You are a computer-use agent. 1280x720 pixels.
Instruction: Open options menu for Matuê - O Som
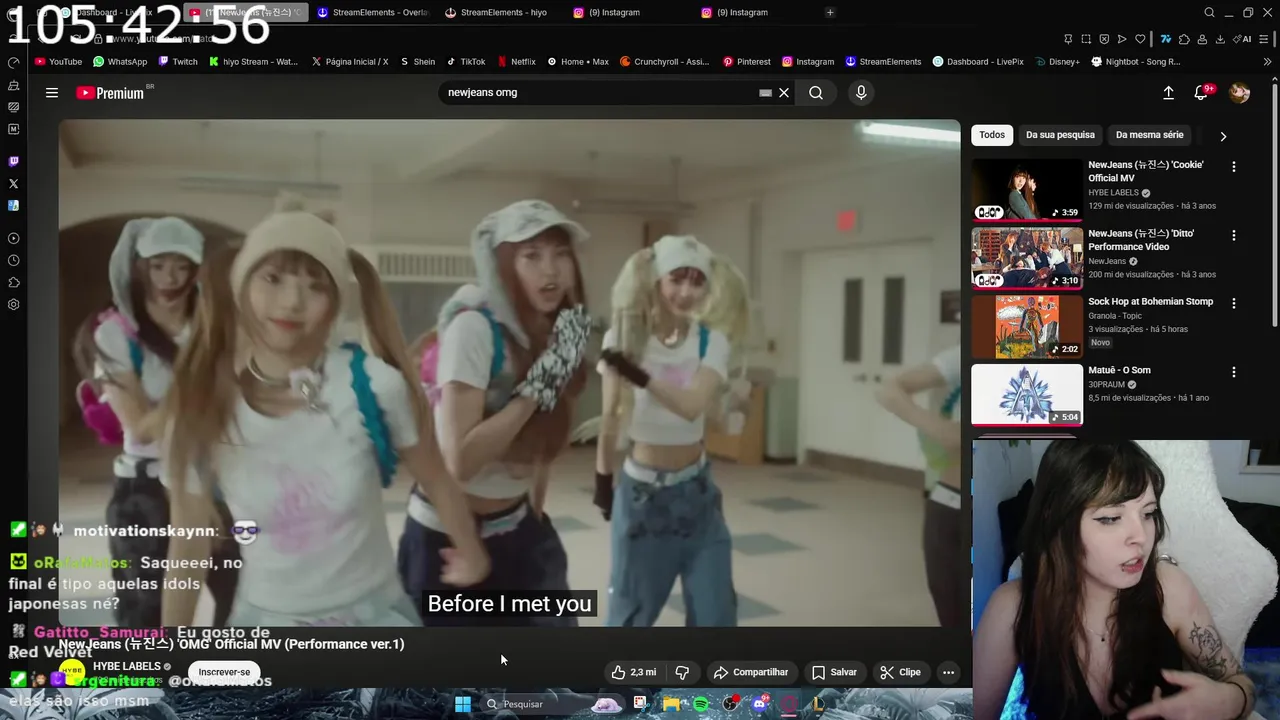[1233, 372]
